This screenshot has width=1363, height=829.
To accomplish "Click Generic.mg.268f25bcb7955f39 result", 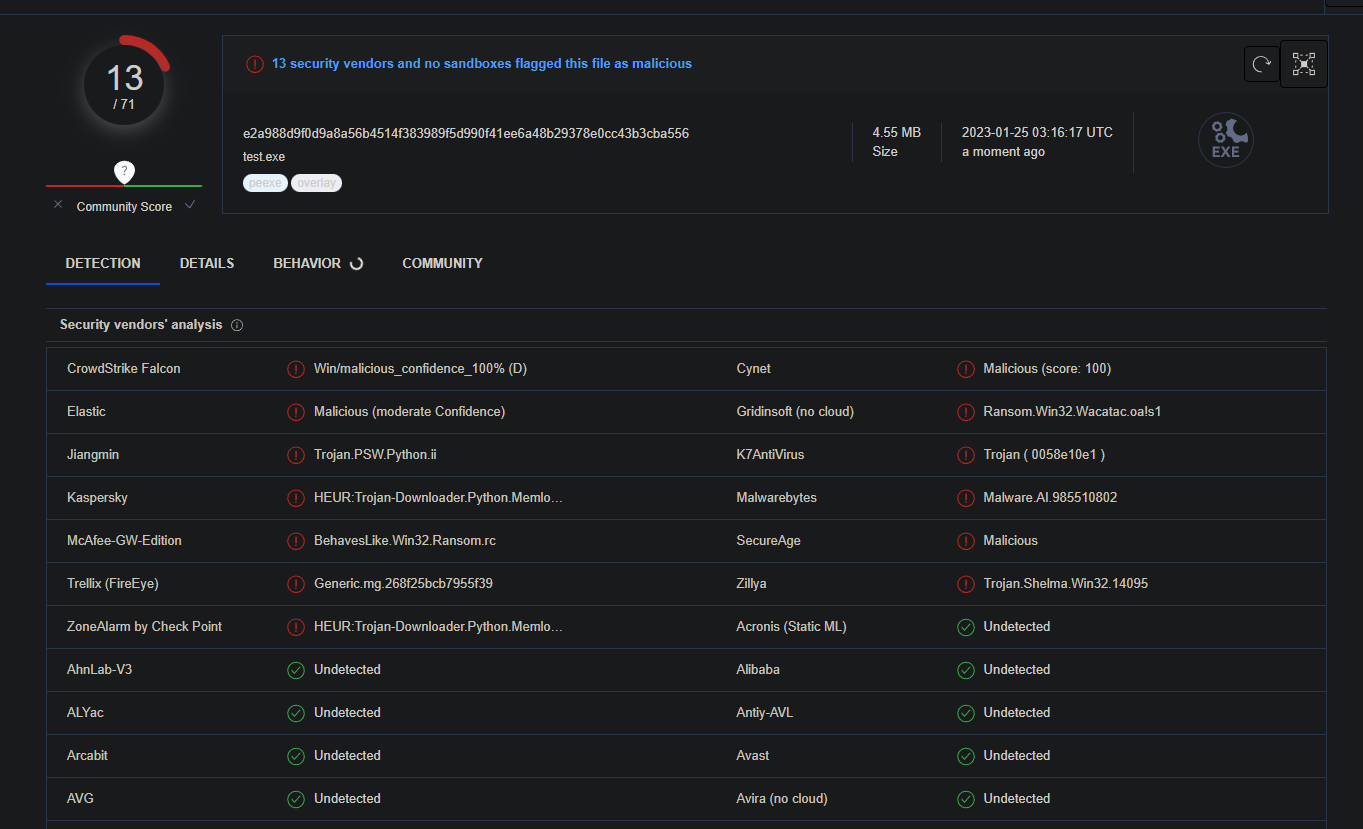I will point(403,584).
